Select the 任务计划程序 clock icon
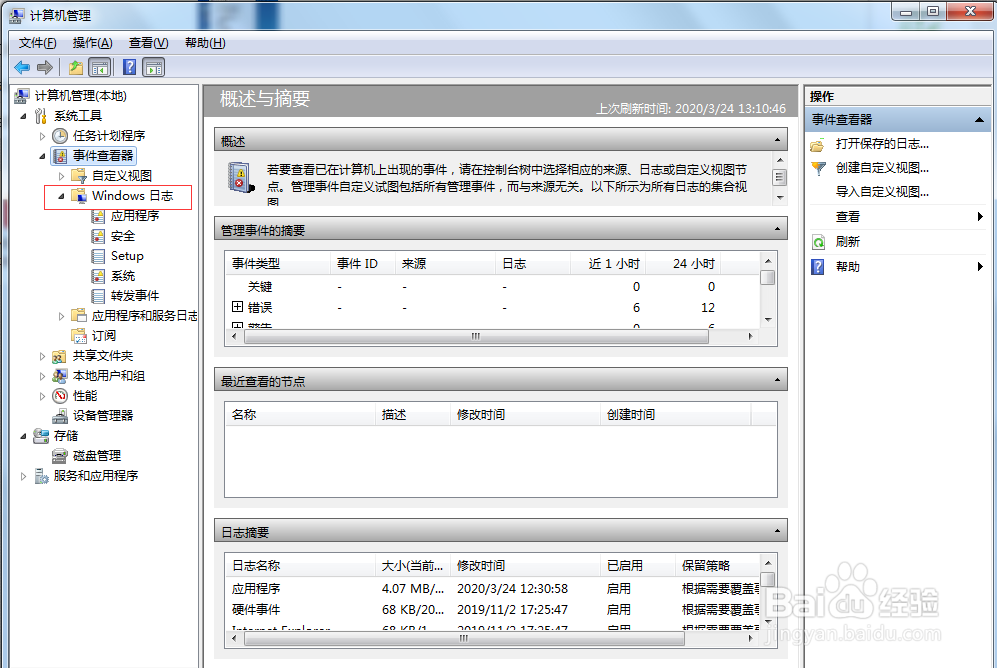This screenshot has width=997, height=668. [60, 135]
